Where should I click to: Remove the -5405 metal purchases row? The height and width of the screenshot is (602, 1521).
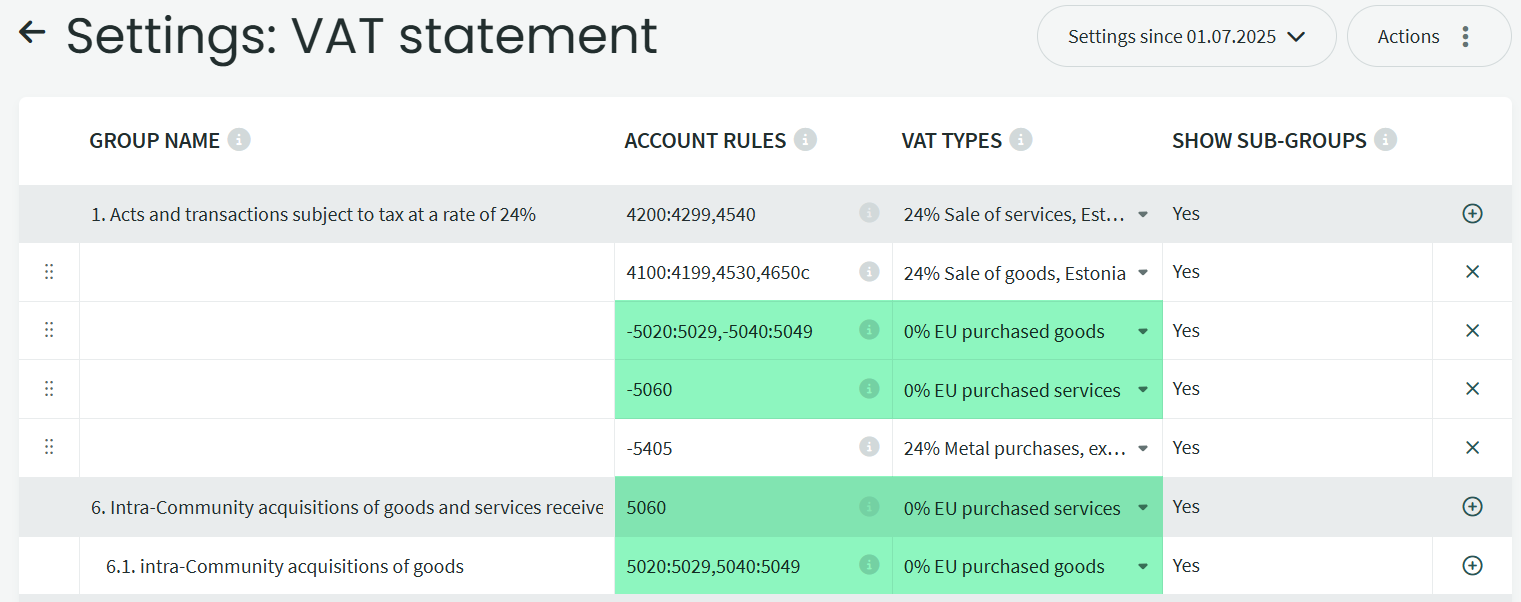(x=1471, y=448)
